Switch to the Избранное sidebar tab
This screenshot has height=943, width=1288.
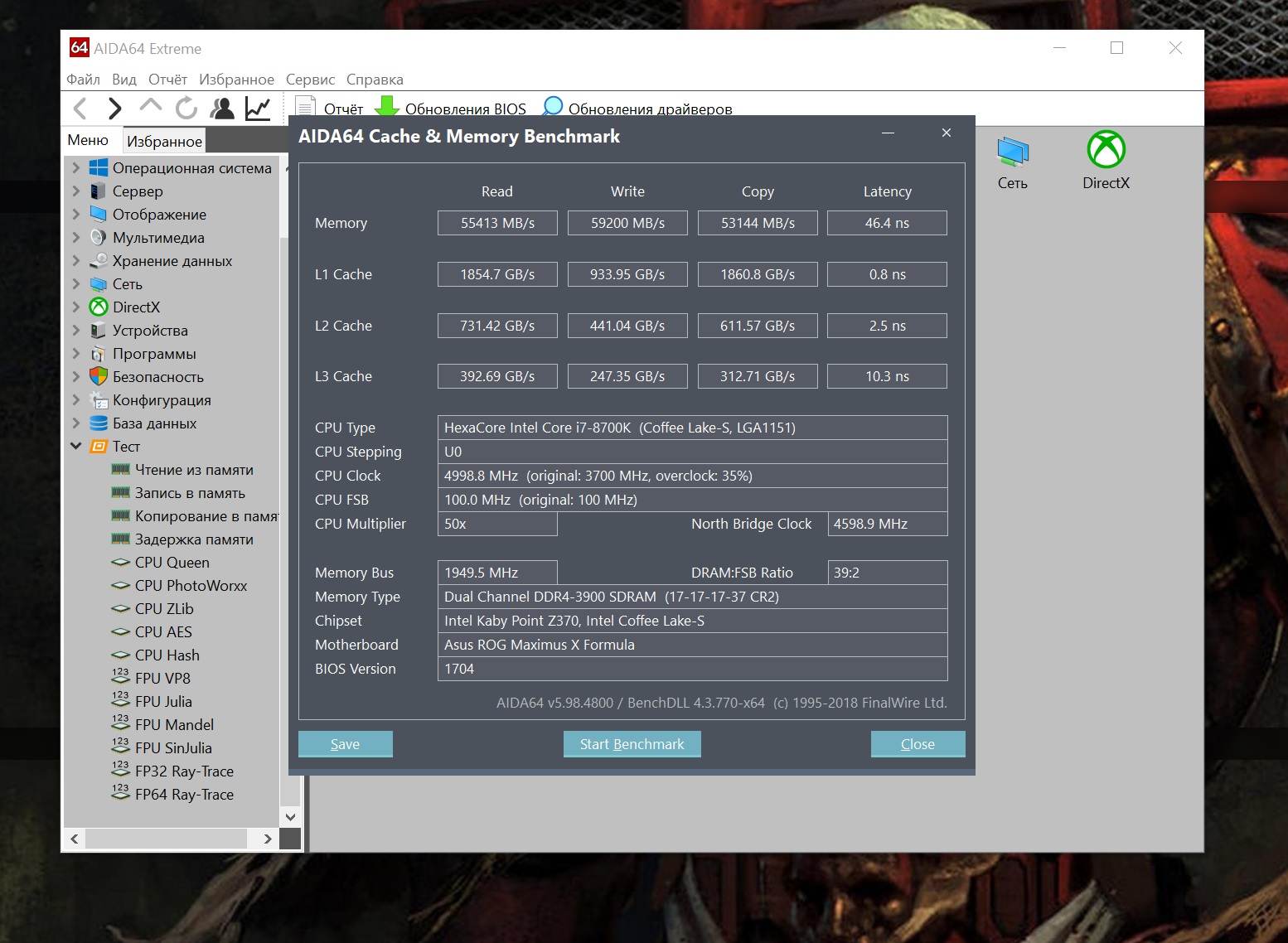164,141
